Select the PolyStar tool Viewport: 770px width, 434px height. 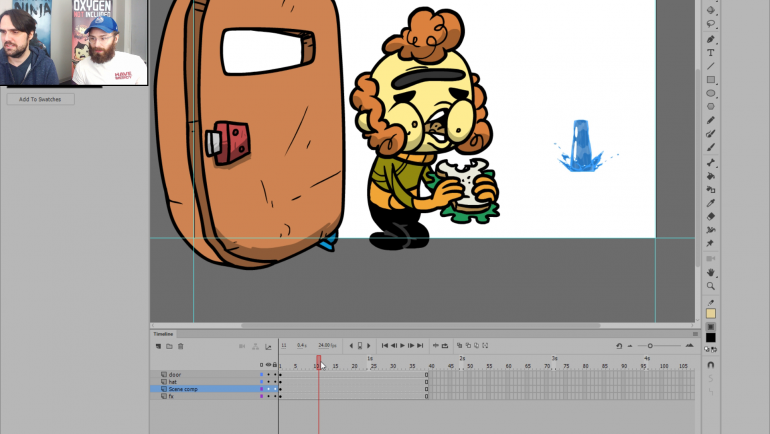point(711,107)
